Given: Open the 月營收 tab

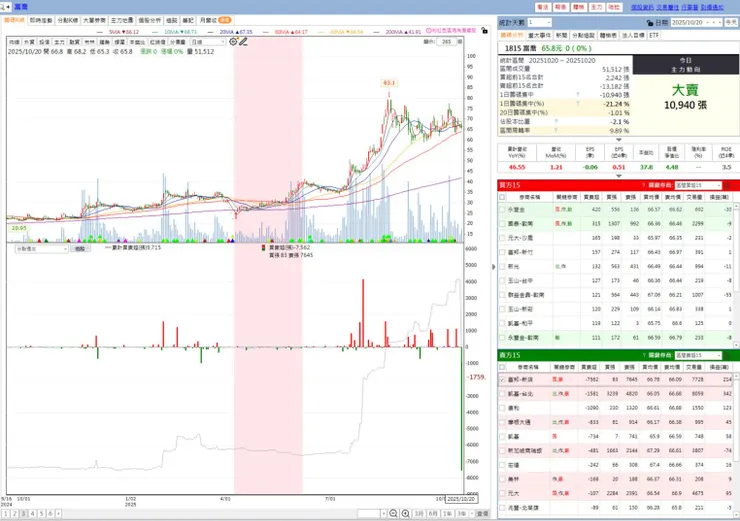Looking at the screenshot, I should point(215,20).
